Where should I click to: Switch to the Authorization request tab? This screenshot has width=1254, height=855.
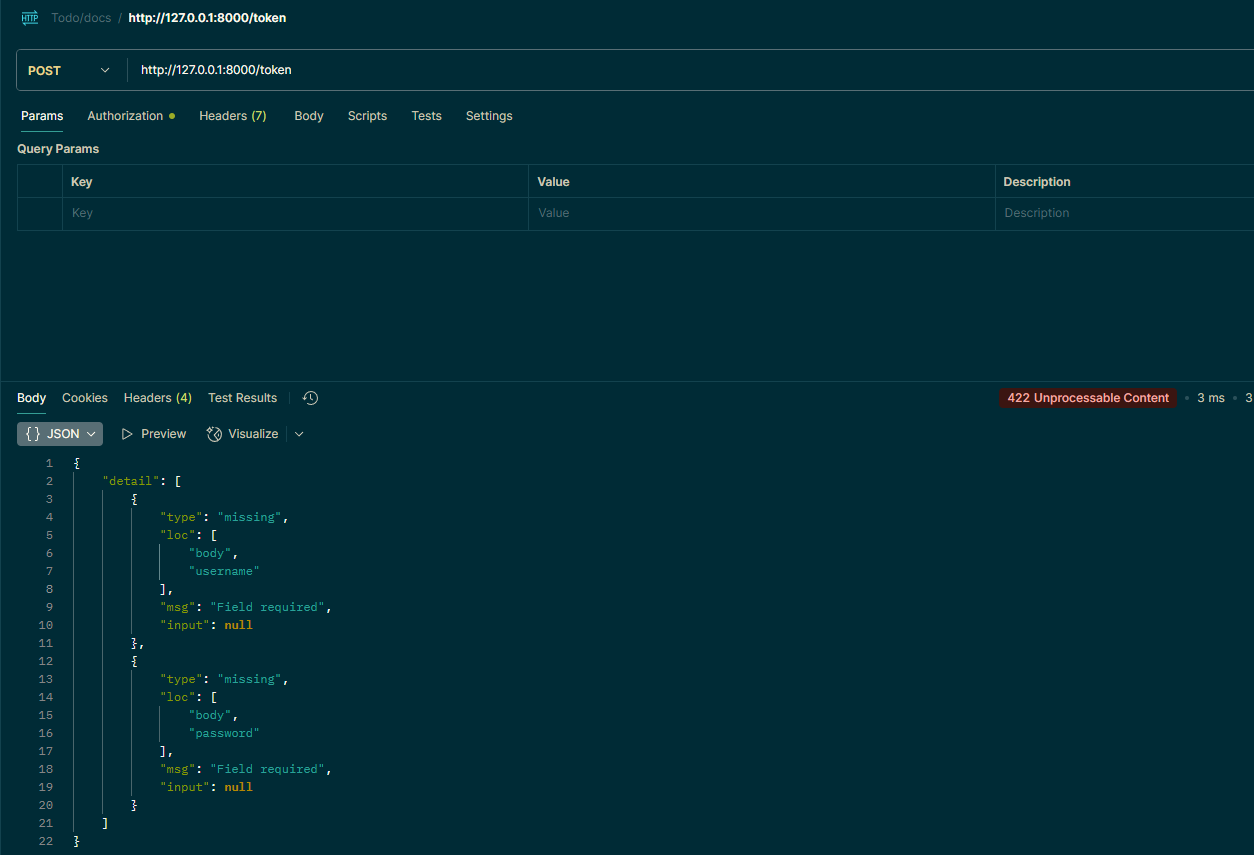point(125,116)
